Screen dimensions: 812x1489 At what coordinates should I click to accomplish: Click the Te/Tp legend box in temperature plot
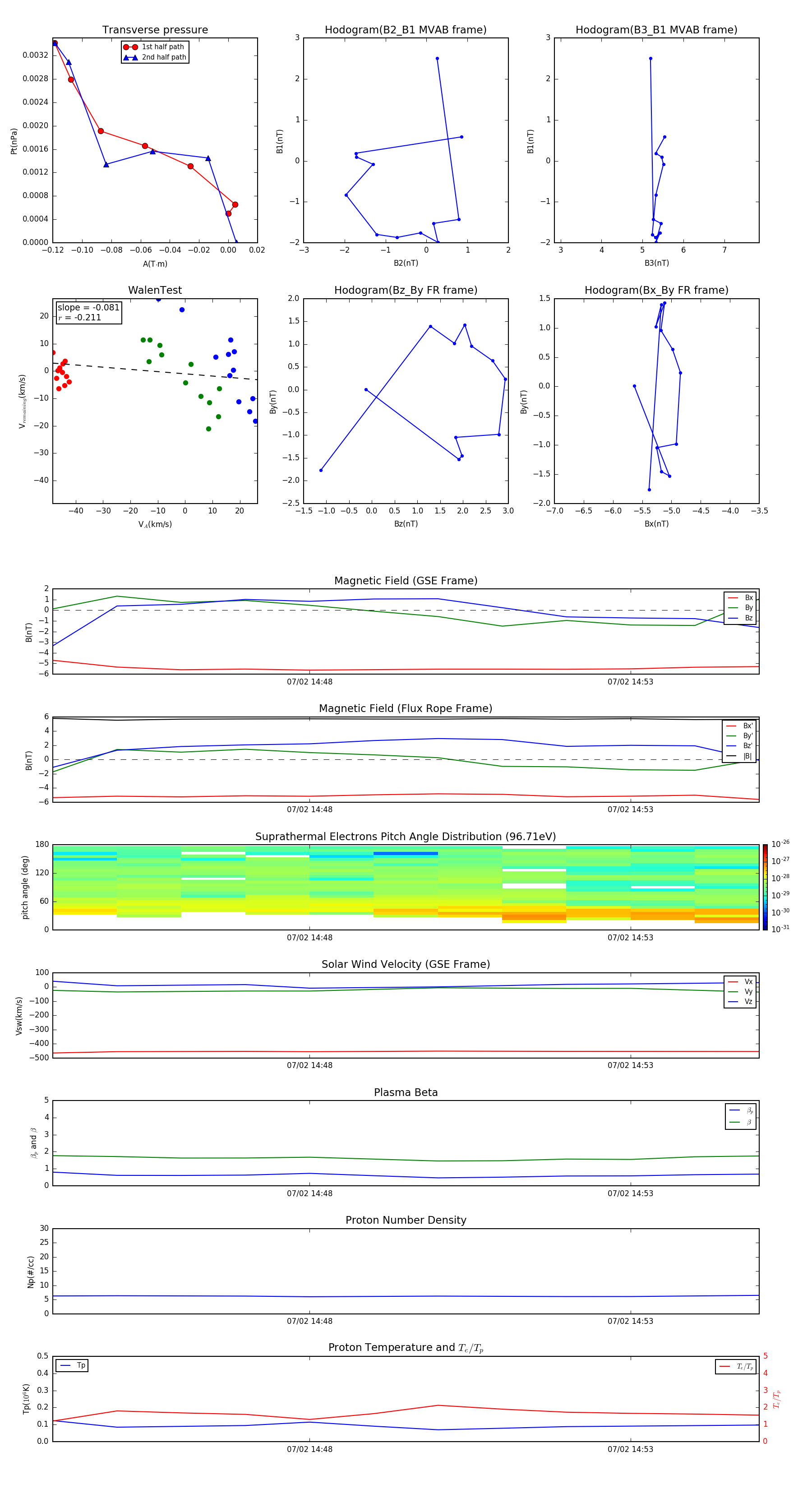click(x=735, y=1366)
